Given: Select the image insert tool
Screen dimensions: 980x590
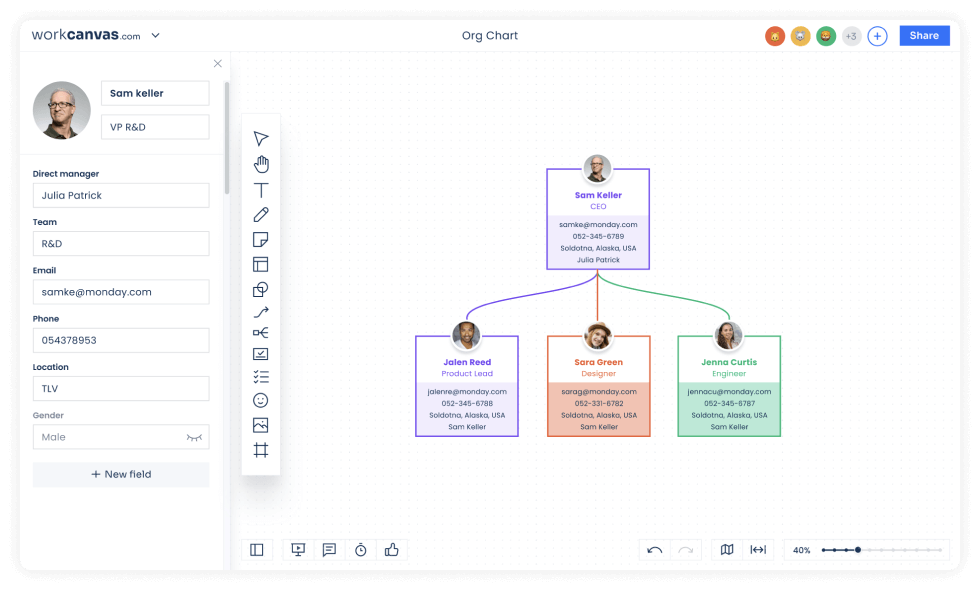Looking at the screenshot, I should 261,425.
